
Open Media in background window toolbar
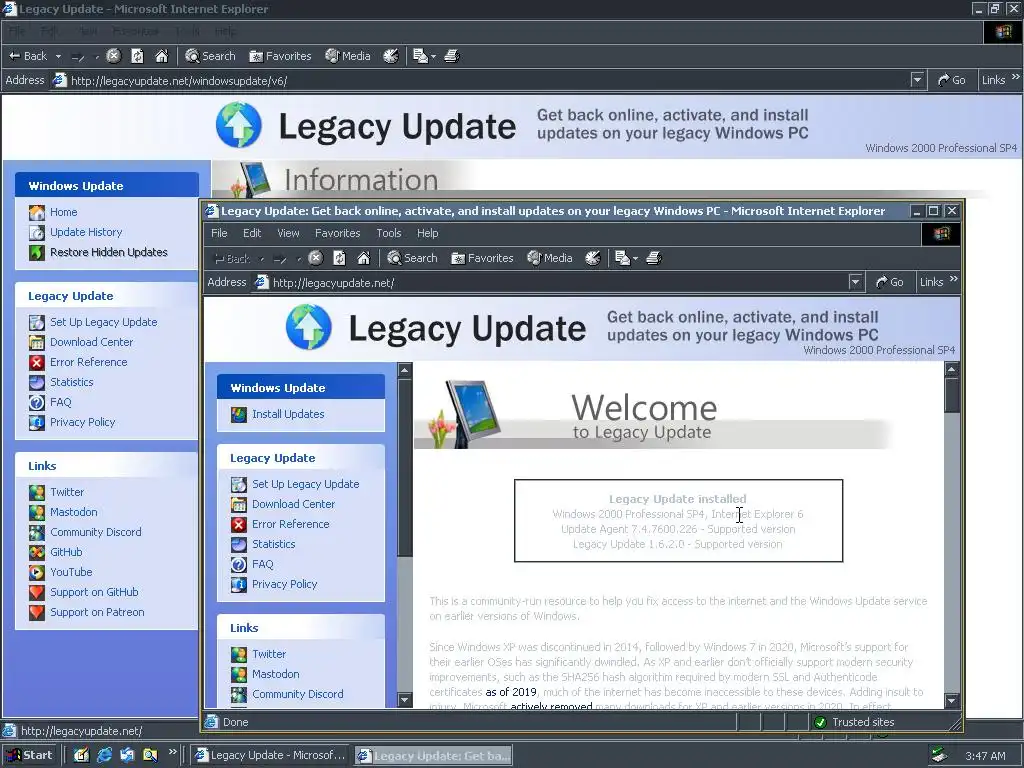(348, 56)
